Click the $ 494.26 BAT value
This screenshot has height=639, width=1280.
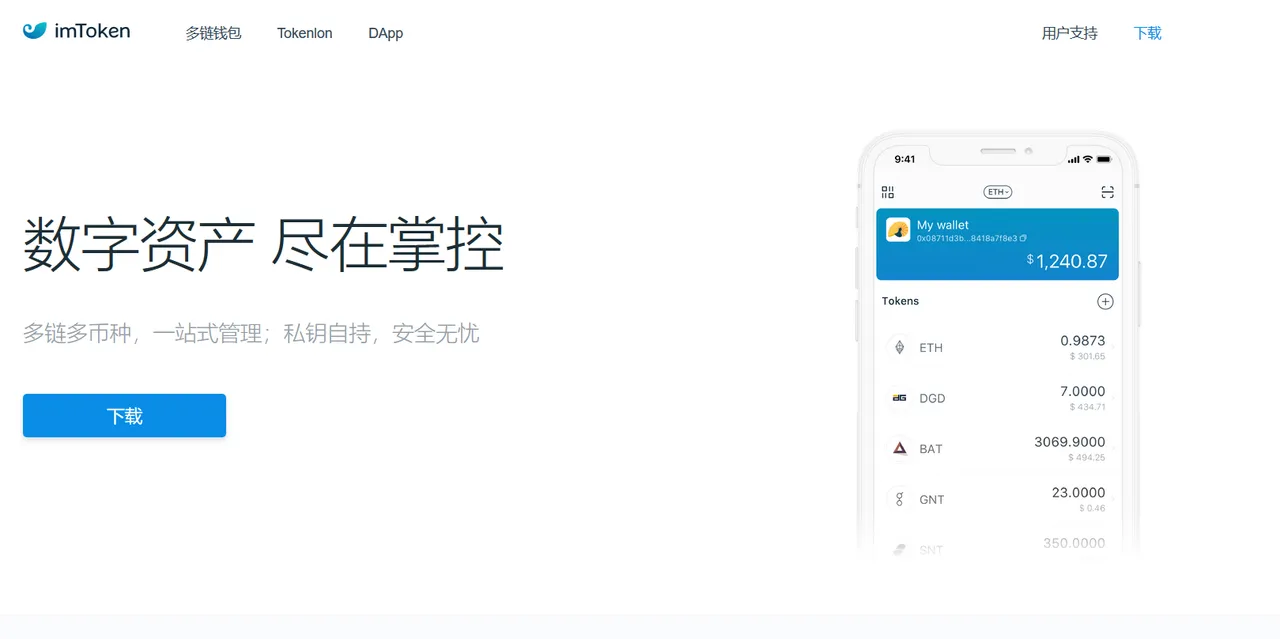1087,458
